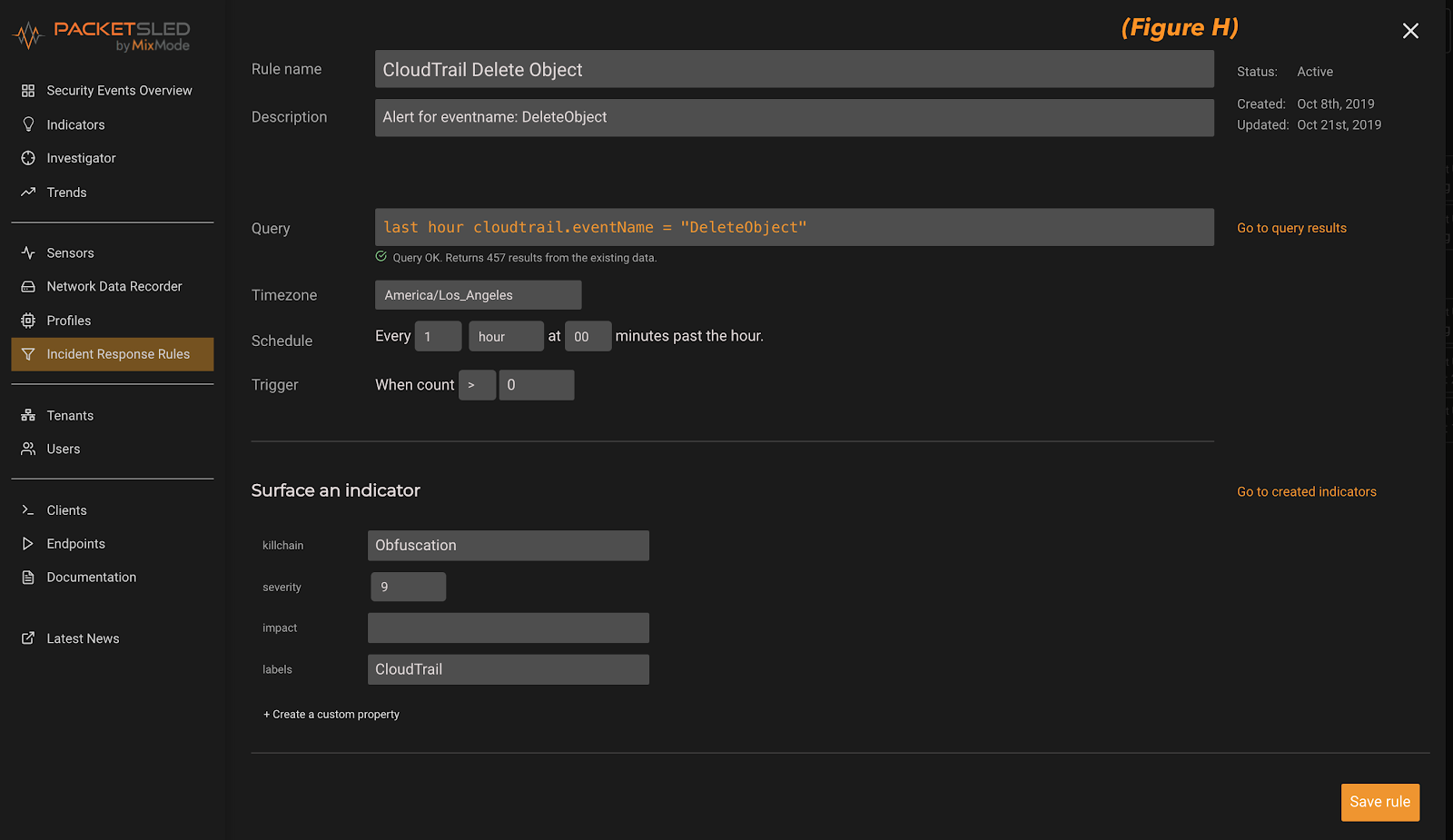Click the empty impact field
Screen dimensions: 1453x840
click(x=508, y=628)
